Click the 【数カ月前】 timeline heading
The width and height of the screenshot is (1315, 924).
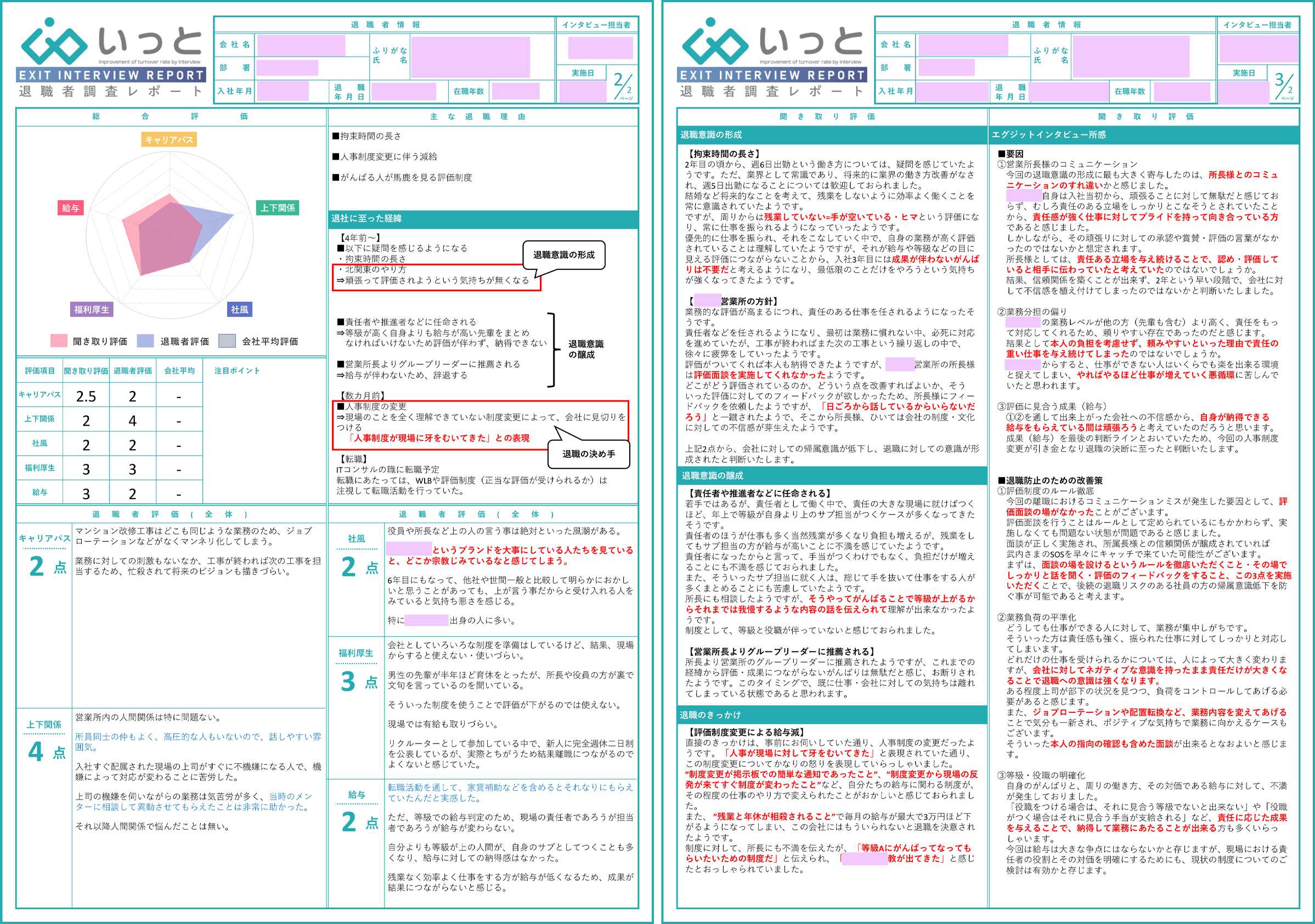[x=362, y=396]
